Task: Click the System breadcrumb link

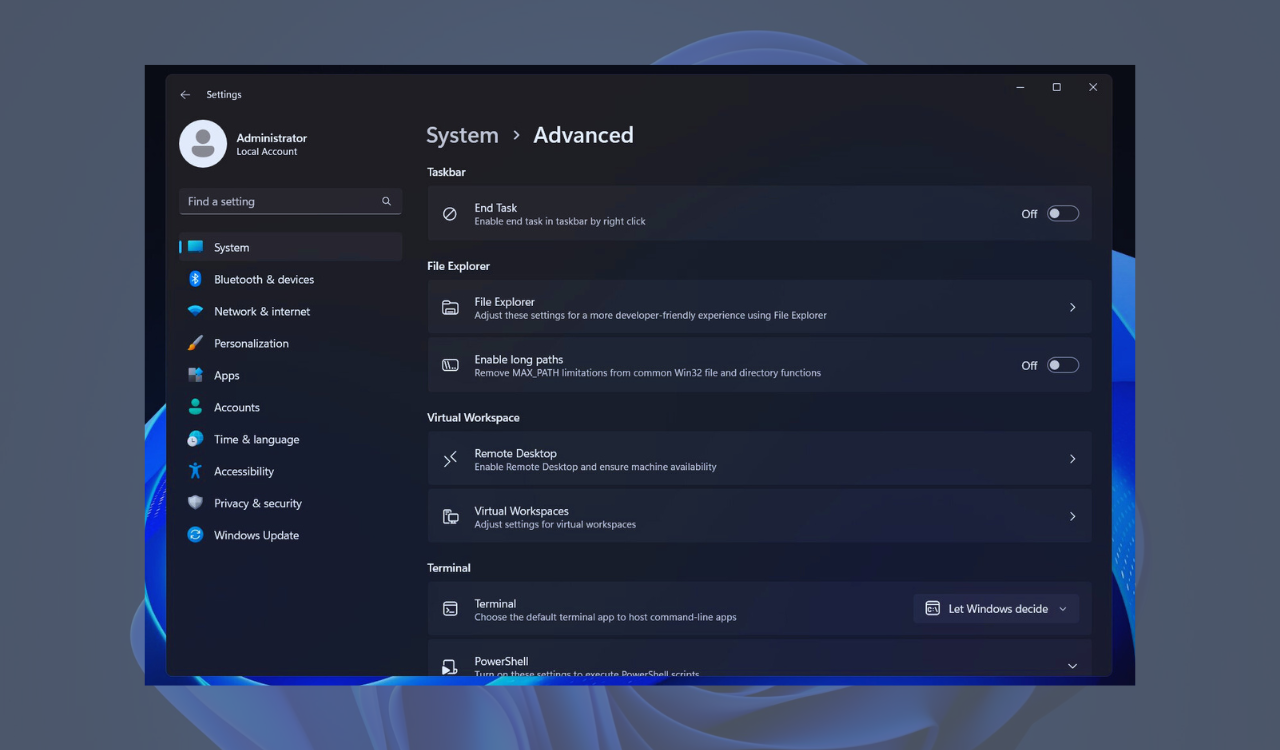Action: [462, 135]
